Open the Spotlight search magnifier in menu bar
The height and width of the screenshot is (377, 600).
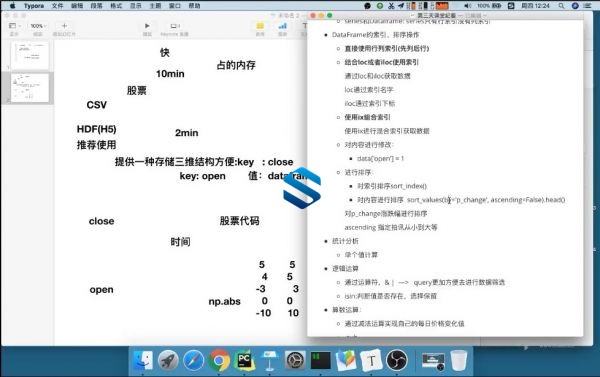(x=561, y=5)
